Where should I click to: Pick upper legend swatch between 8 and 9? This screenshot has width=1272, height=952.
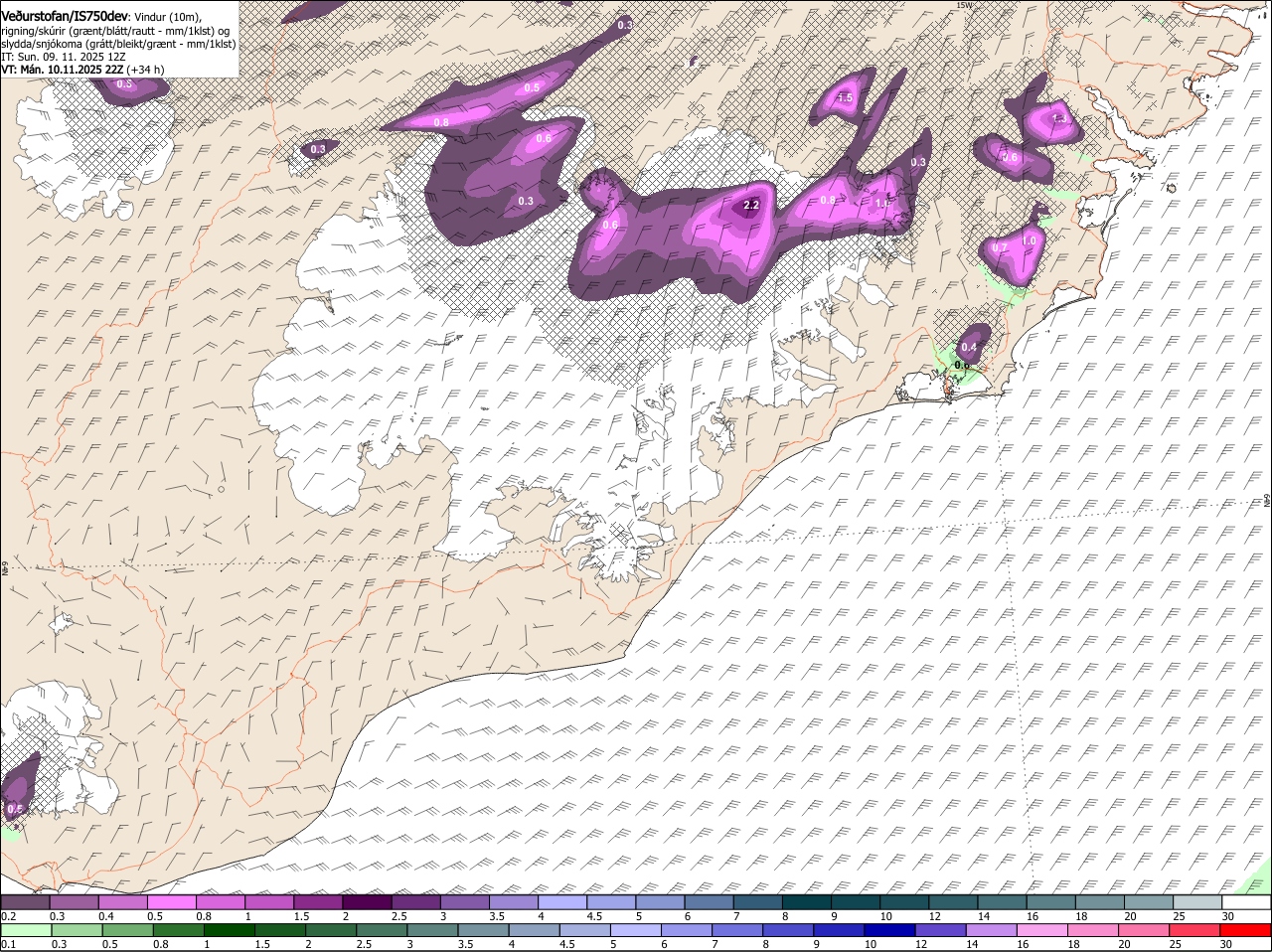pos(807,902)
